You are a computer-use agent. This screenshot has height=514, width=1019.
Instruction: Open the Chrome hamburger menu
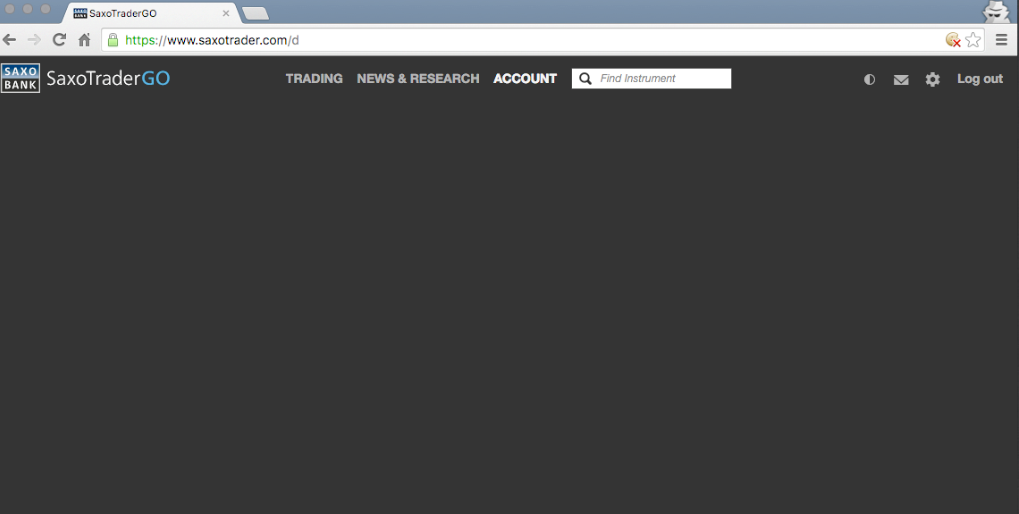click(1001, 40)
